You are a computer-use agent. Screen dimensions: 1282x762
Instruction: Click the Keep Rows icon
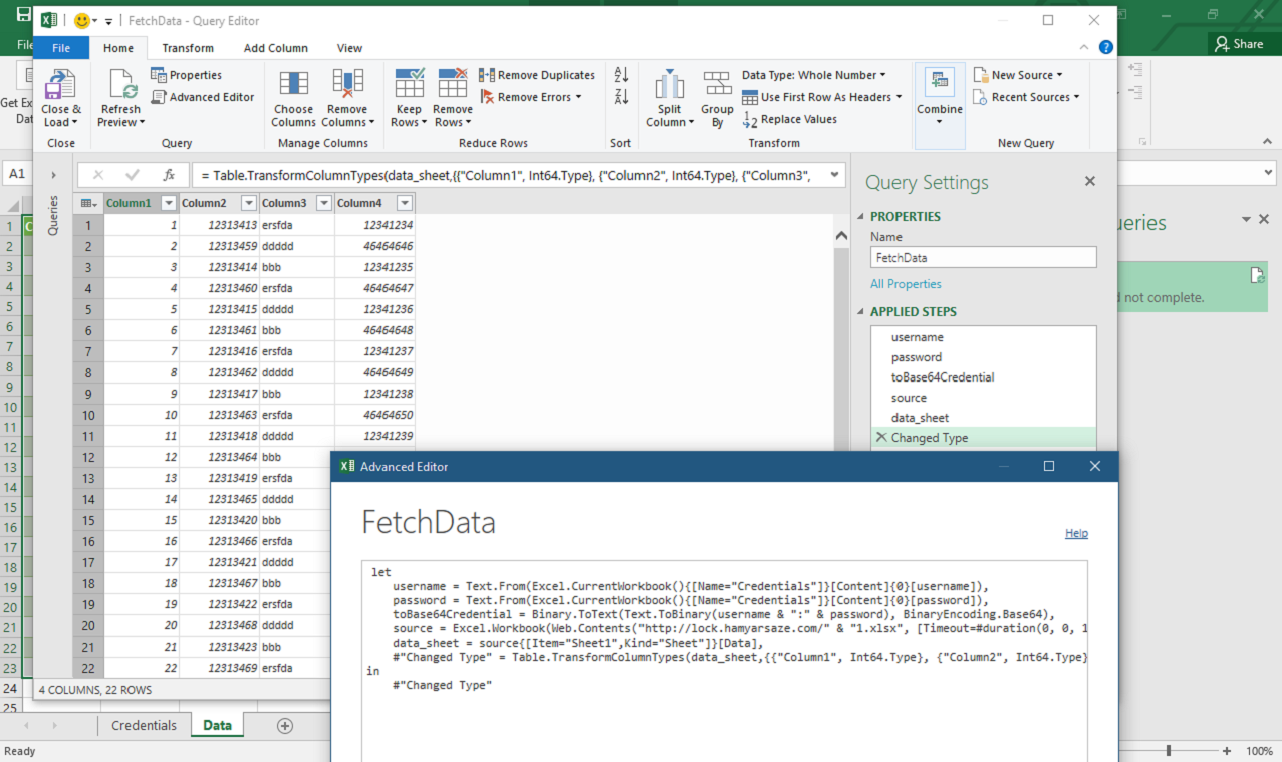pyautogui.click(x=409, y=84)
